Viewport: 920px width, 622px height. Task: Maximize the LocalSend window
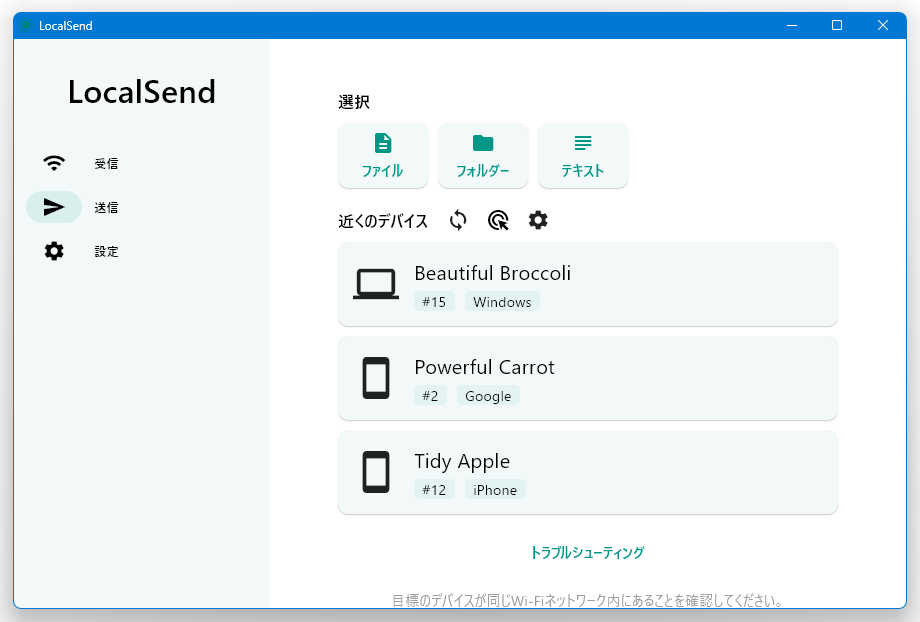837,25
